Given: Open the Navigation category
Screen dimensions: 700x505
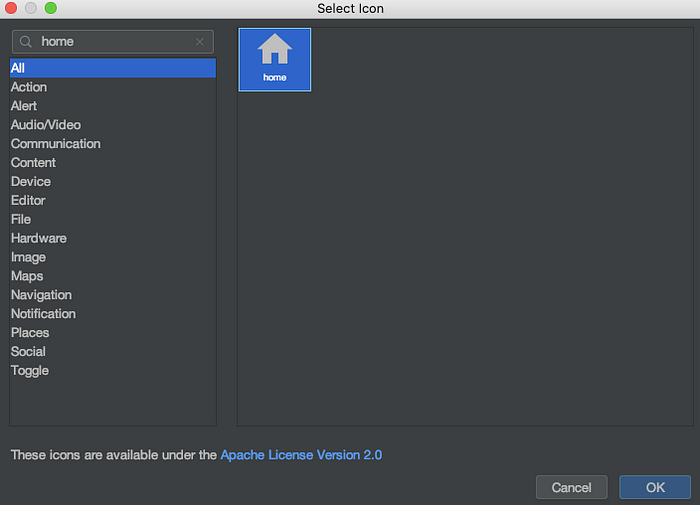Looking at the screenshot, I should click(113, 295).
